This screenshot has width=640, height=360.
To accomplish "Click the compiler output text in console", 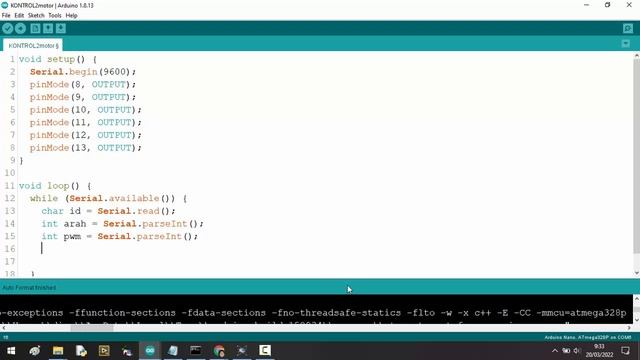I will click(x=313, y=313).
